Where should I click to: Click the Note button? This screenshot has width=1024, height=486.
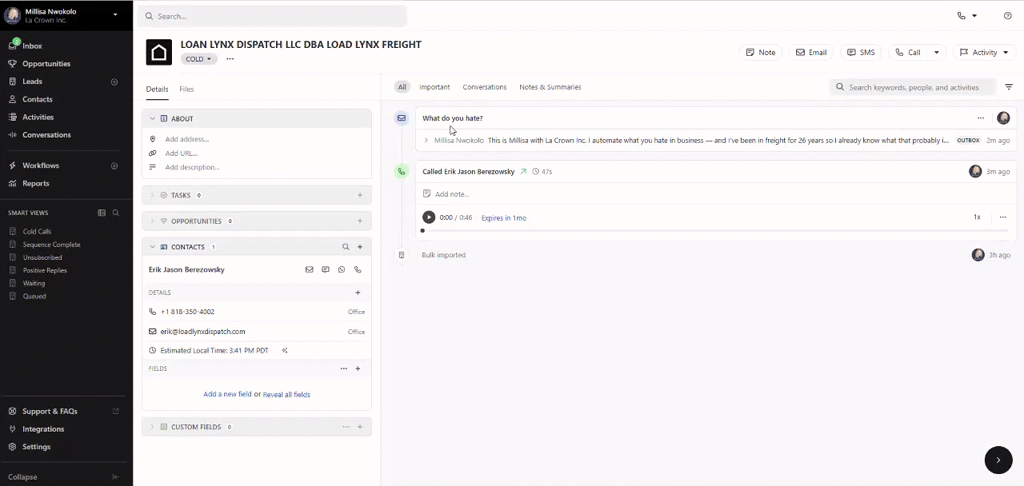pyautogui.click(x=761, y=52)
